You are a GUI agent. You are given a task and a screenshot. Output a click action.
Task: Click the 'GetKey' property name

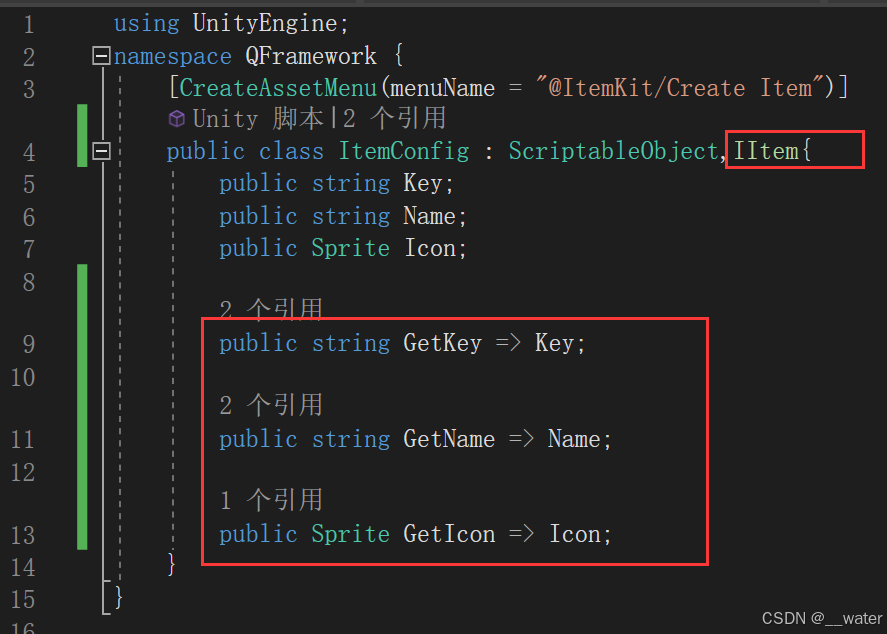[x=442, y=343]
